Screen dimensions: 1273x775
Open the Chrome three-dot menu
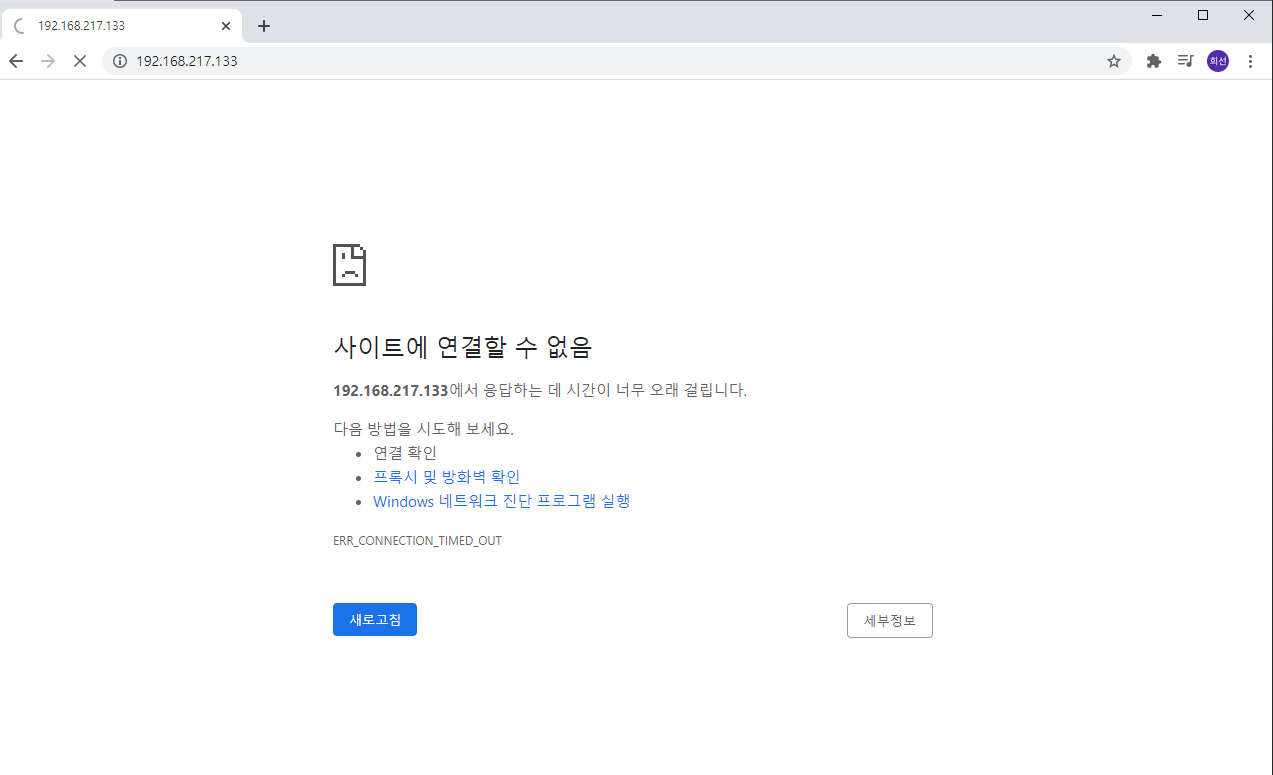tap(1250, 61)
